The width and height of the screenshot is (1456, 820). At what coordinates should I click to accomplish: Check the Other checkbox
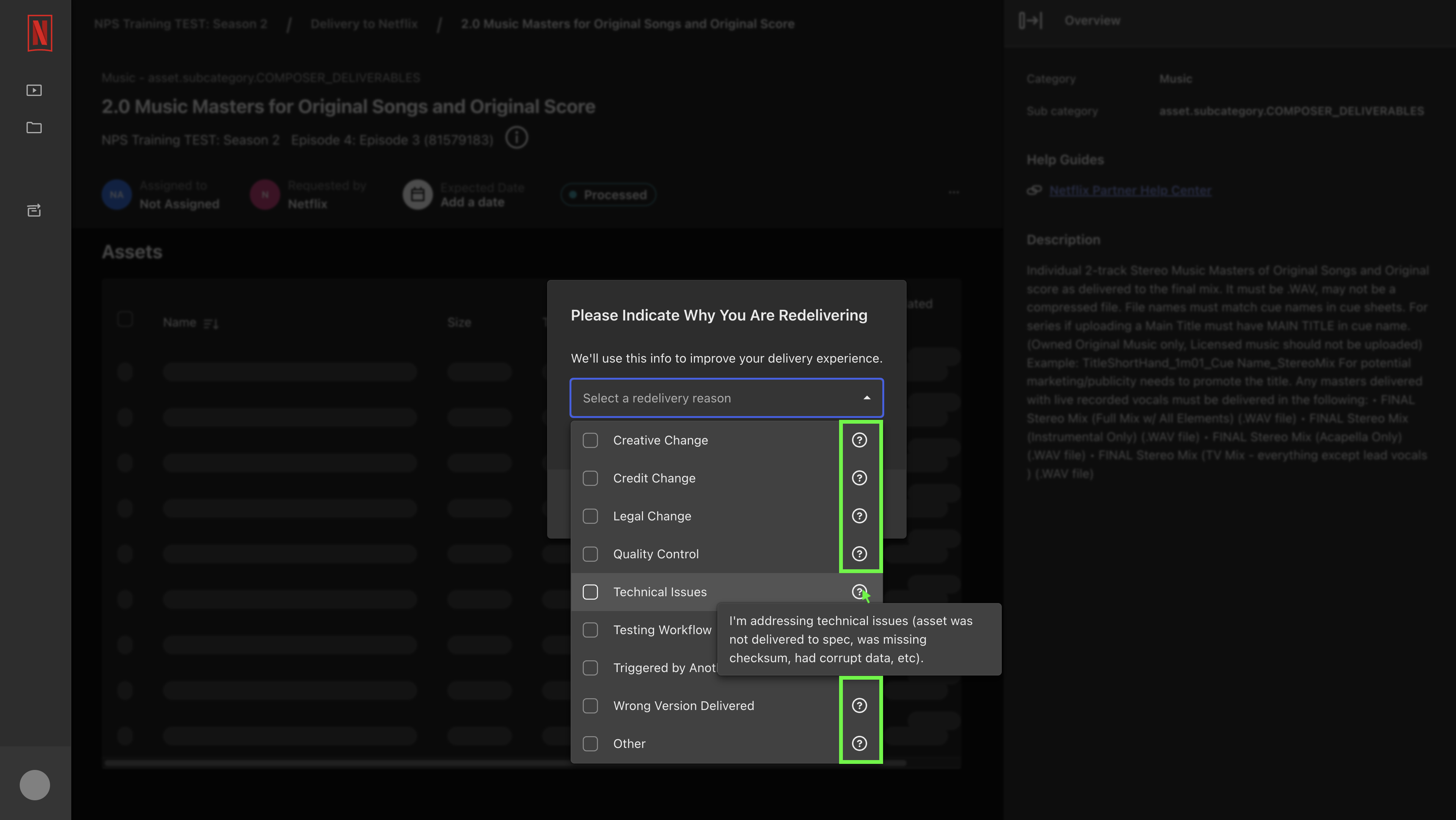pos(590,743)
